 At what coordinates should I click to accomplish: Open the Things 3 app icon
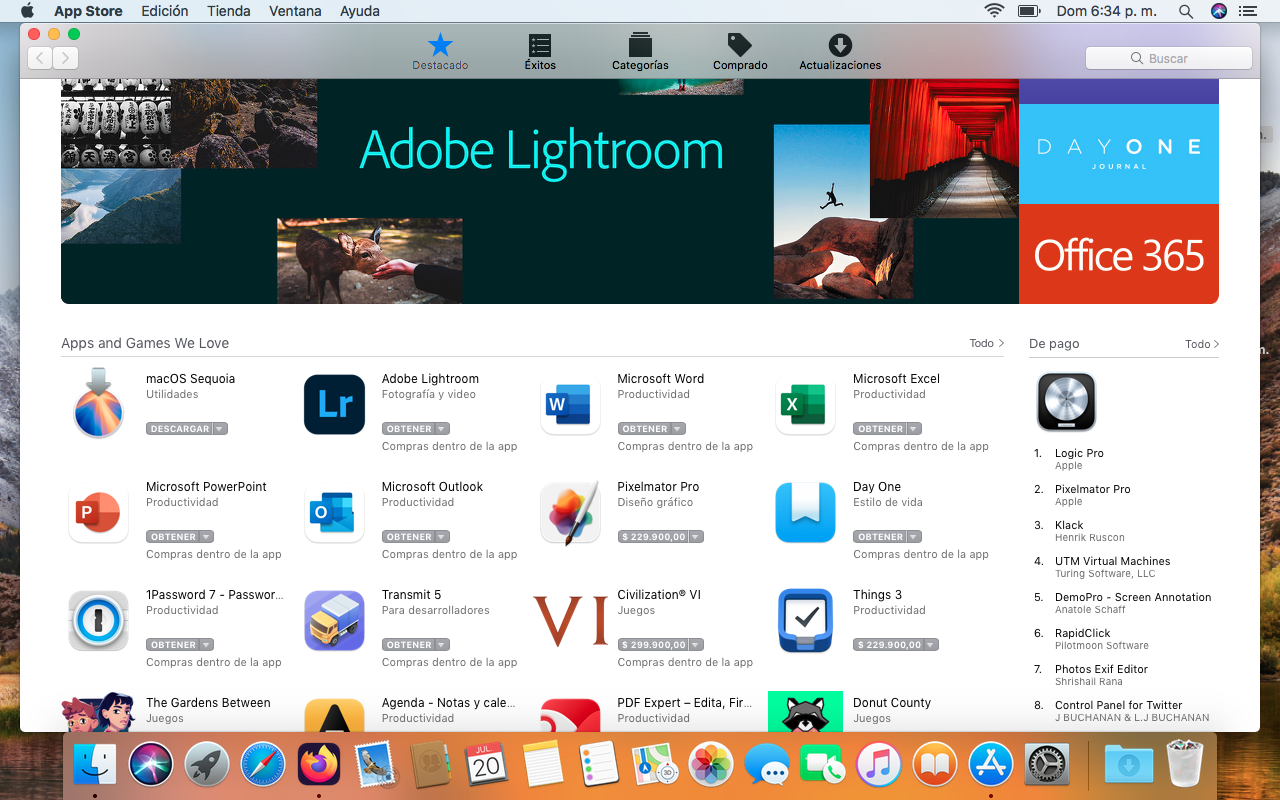tap(806, 621)
